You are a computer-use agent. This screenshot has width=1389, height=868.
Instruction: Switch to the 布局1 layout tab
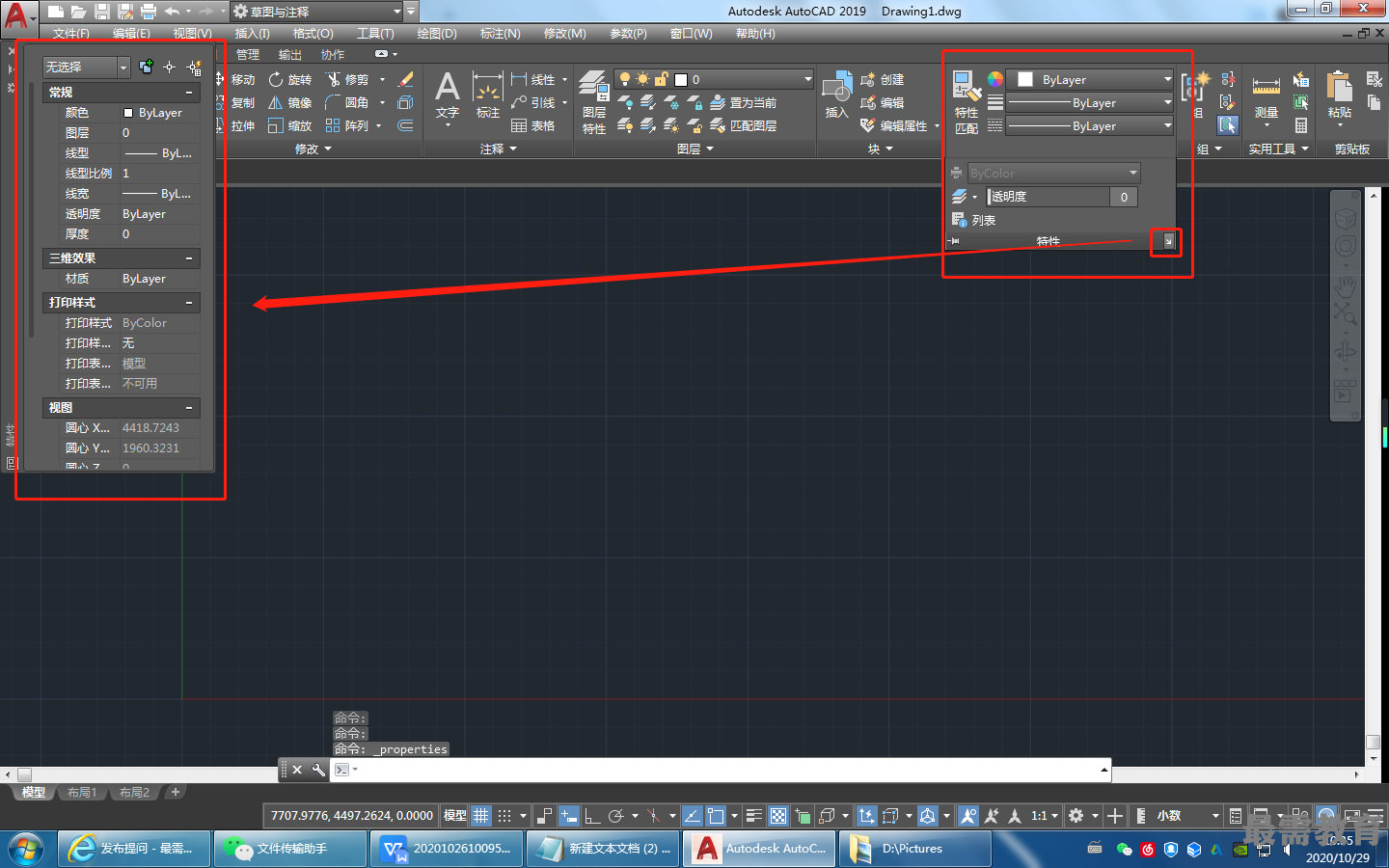click(81, 793)
